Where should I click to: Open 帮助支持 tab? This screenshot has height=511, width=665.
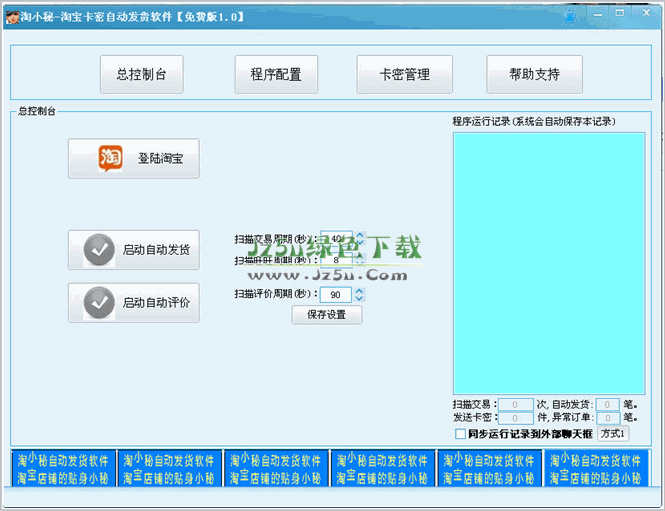coord(534,75)
